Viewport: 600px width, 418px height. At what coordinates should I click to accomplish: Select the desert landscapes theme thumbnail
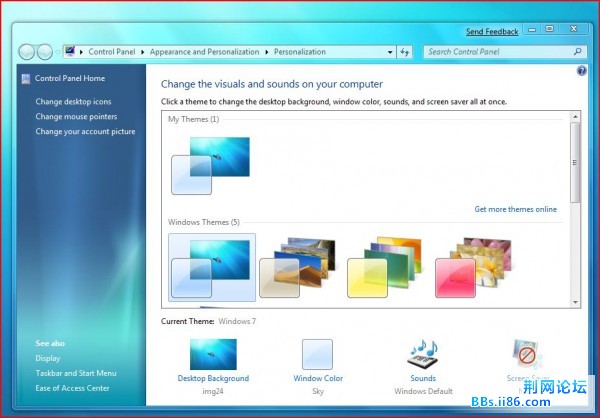tap(298, 268)
